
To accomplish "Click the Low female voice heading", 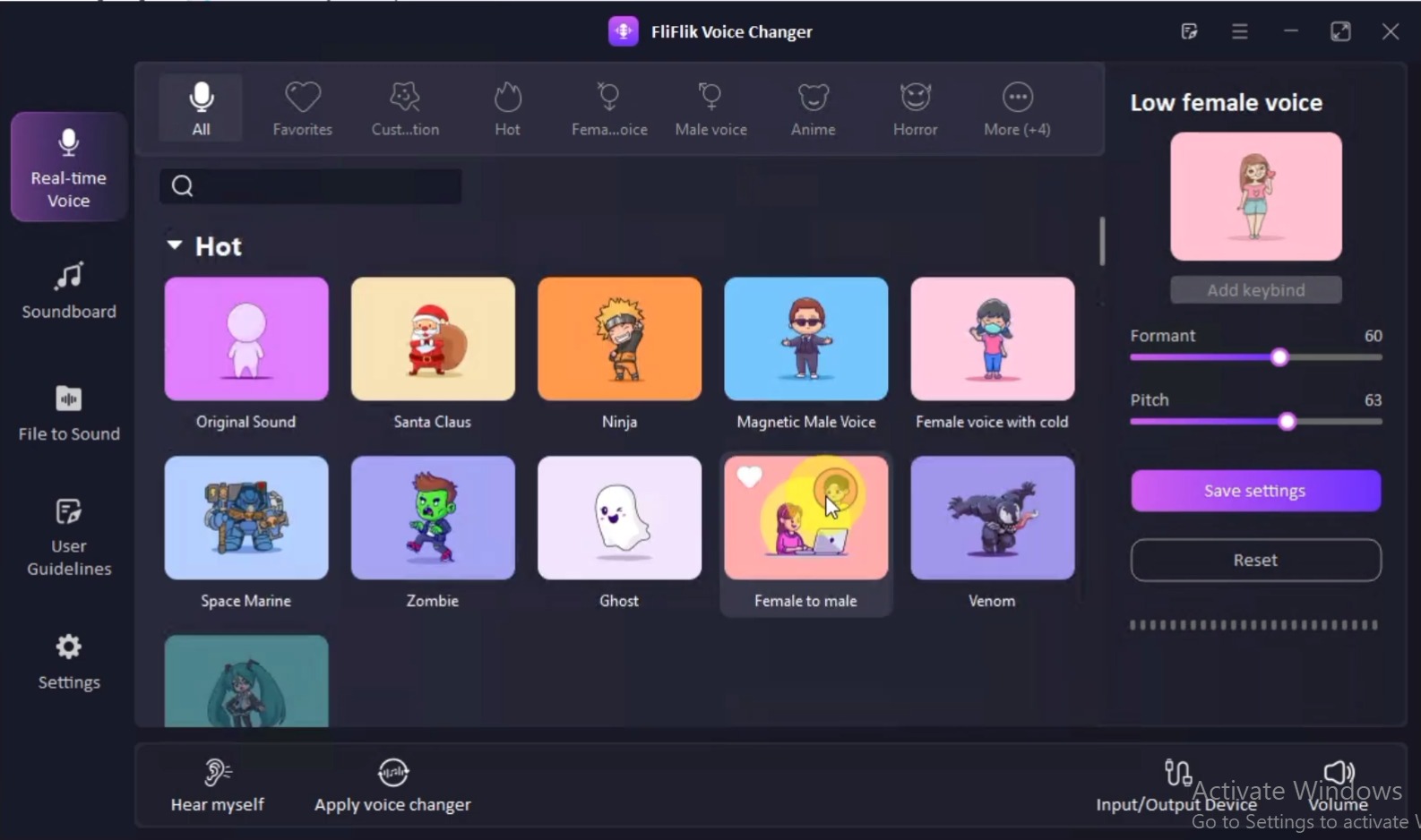I will click(x=1227, y=102).
